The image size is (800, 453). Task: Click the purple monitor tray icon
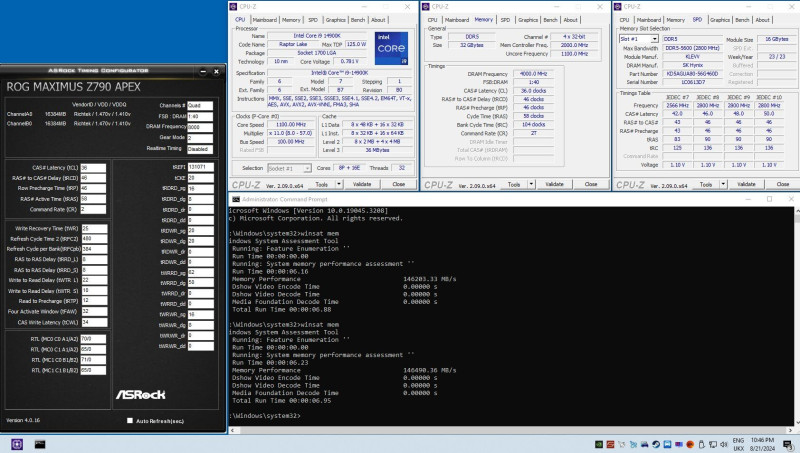pyautogui.click(x=679, y=444)
